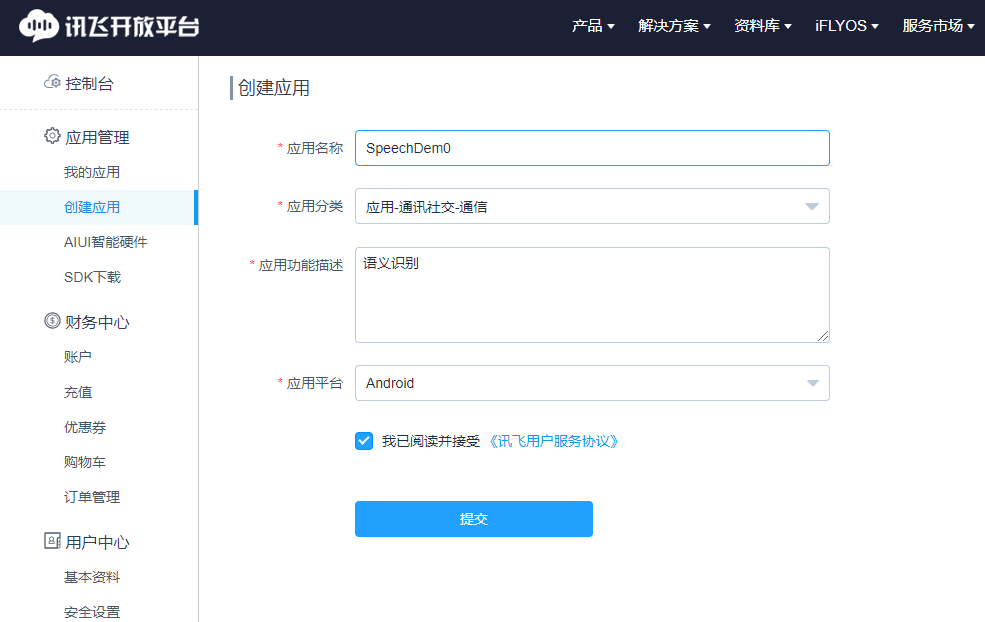Image resolution: width=985 pixels, height=622 pixels.
Task: Expand the iFLYOS navigation menu
Action: click(x=847, y=26)
